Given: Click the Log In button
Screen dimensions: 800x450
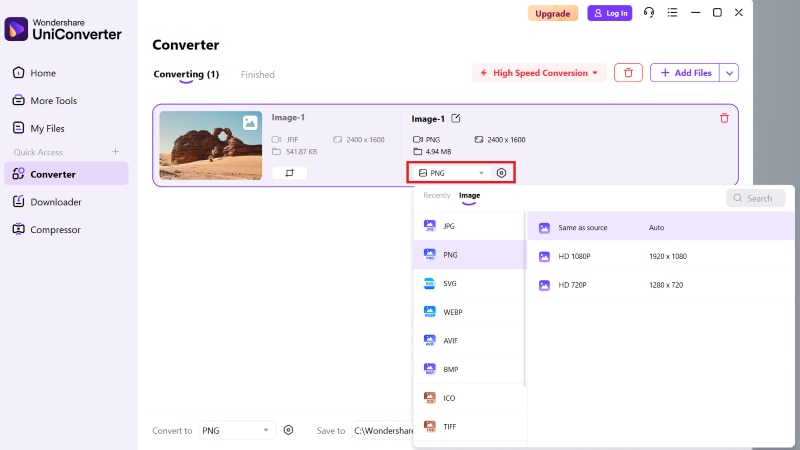Looking at the screenshot, I should [x=610, y=13].
